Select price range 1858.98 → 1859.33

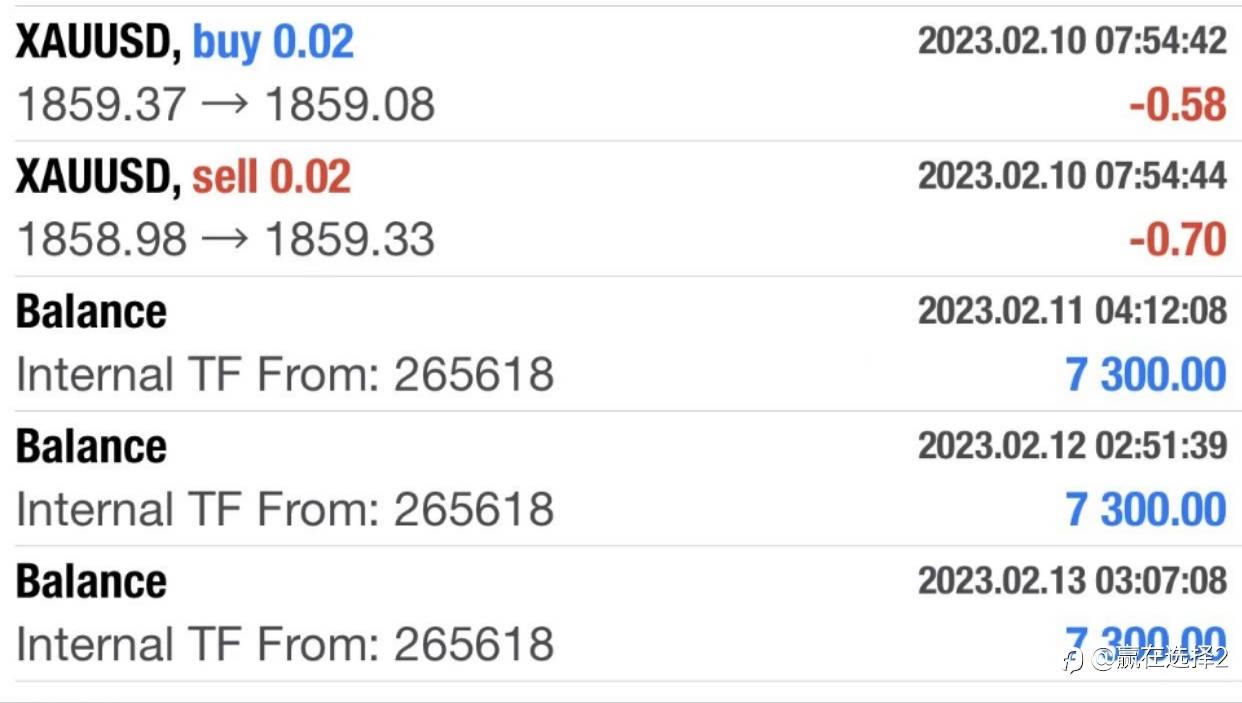pyautogui.click(x=226, y=240)
